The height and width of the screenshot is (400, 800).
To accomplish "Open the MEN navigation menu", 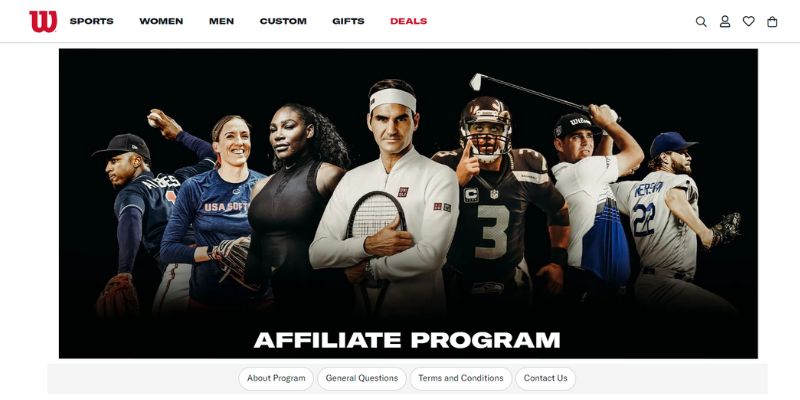I will click(221, 21).
